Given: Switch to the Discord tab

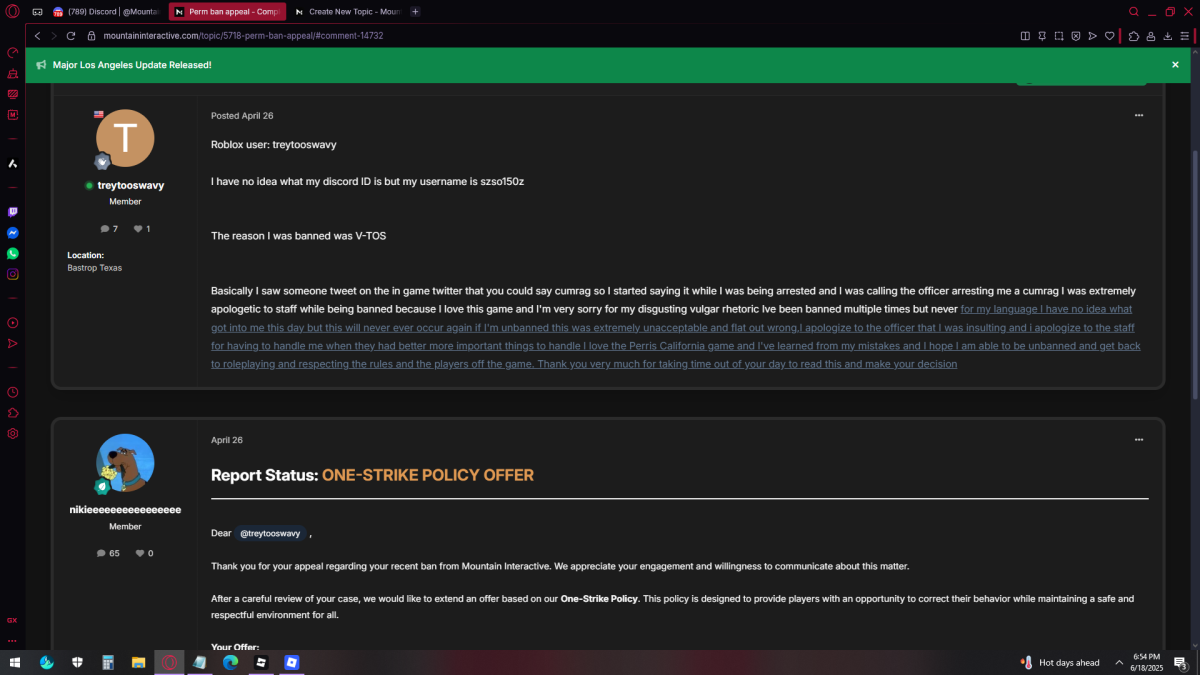Looking at the screenshot, I should (105, 12).
